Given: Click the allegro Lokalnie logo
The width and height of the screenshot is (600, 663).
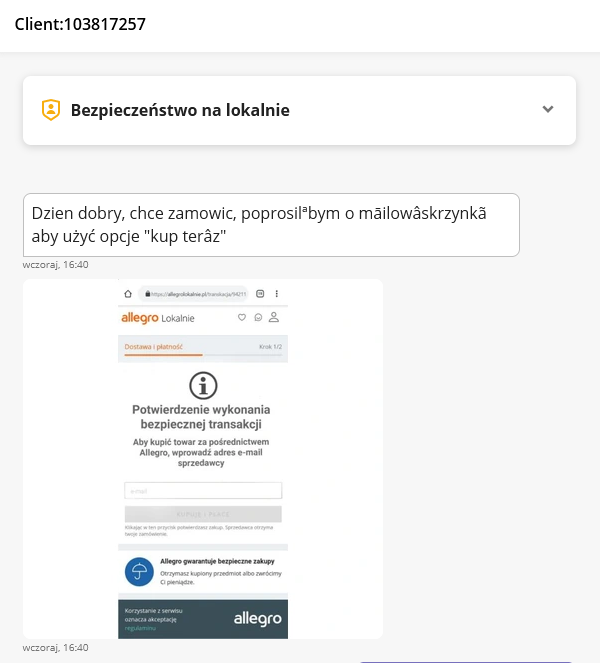Looking at the screenshot, I should [x=159, y=318].
